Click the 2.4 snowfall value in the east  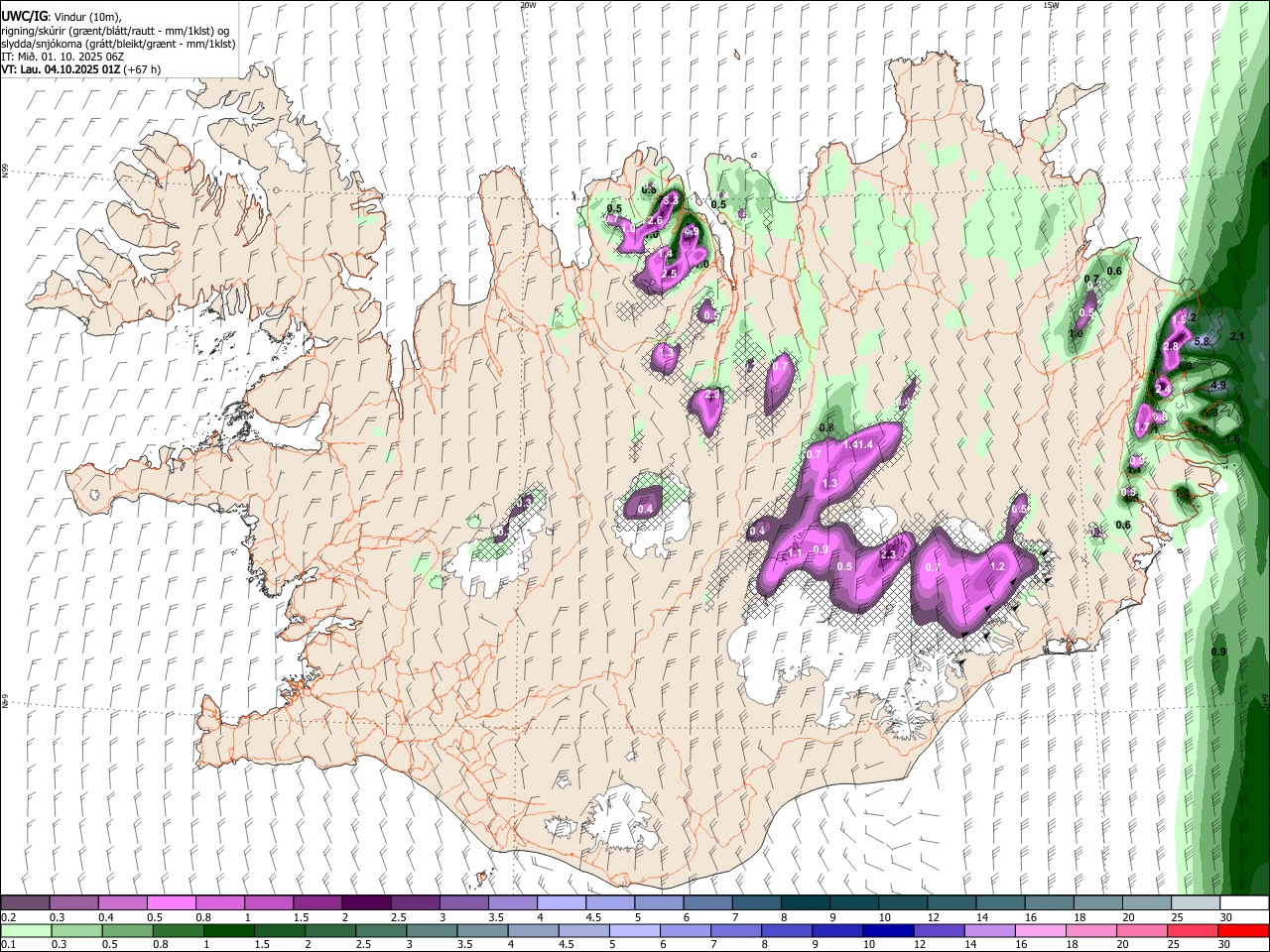click(1163, 389)
